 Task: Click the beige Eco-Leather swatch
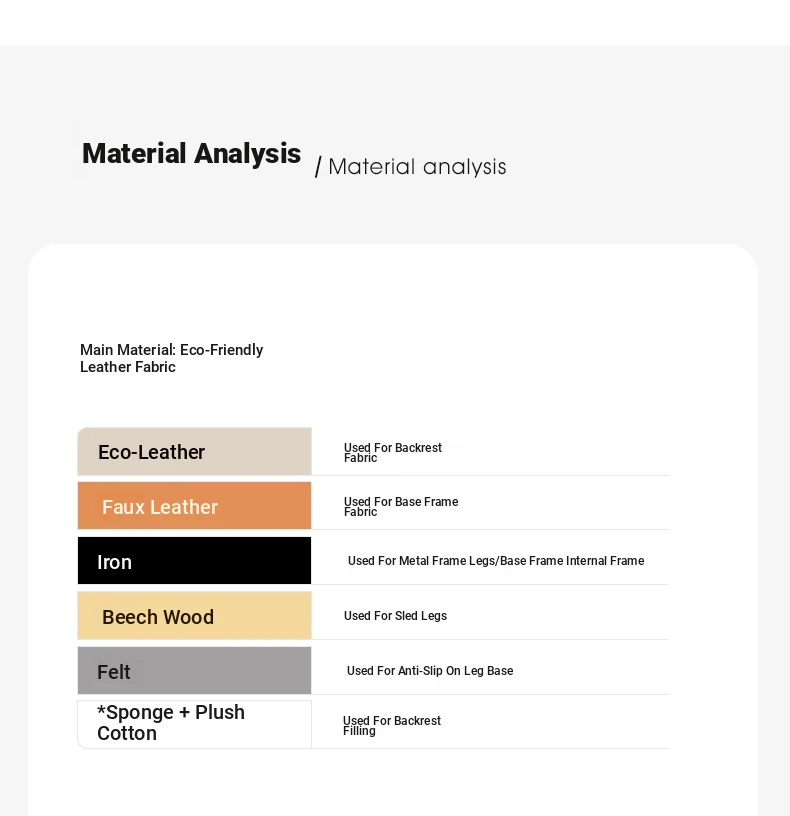click(194, 451)
